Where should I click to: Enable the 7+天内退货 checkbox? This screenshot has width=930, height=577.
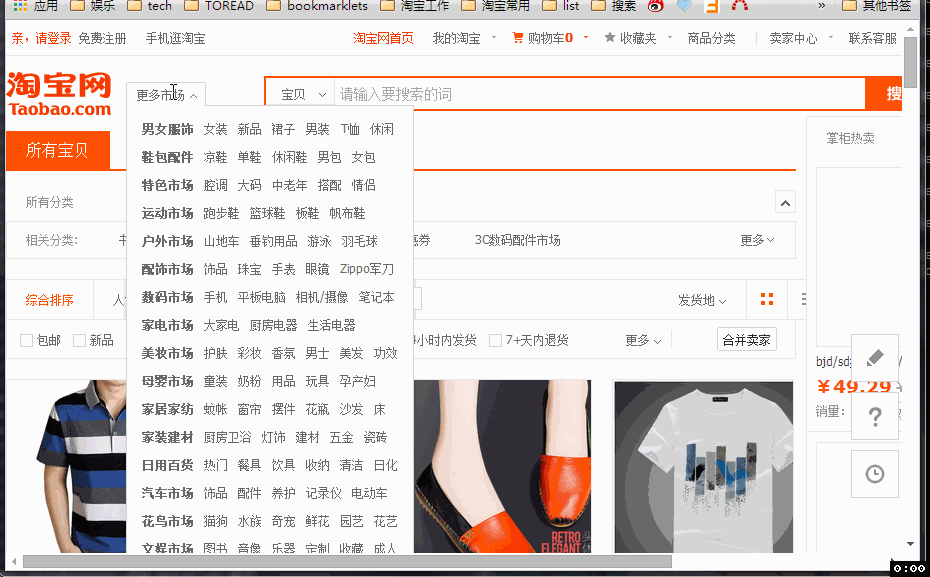point(495,340)
